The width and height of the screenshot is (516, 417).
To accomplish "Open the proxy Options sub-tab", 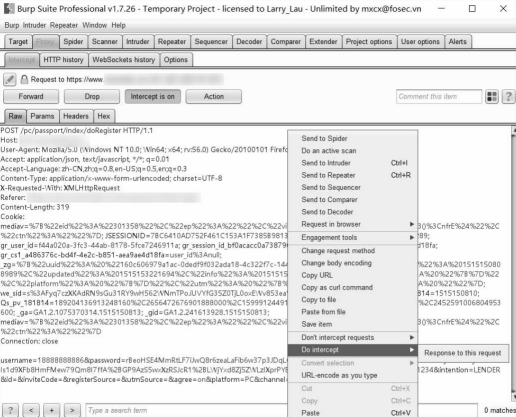I will (176, 60).
